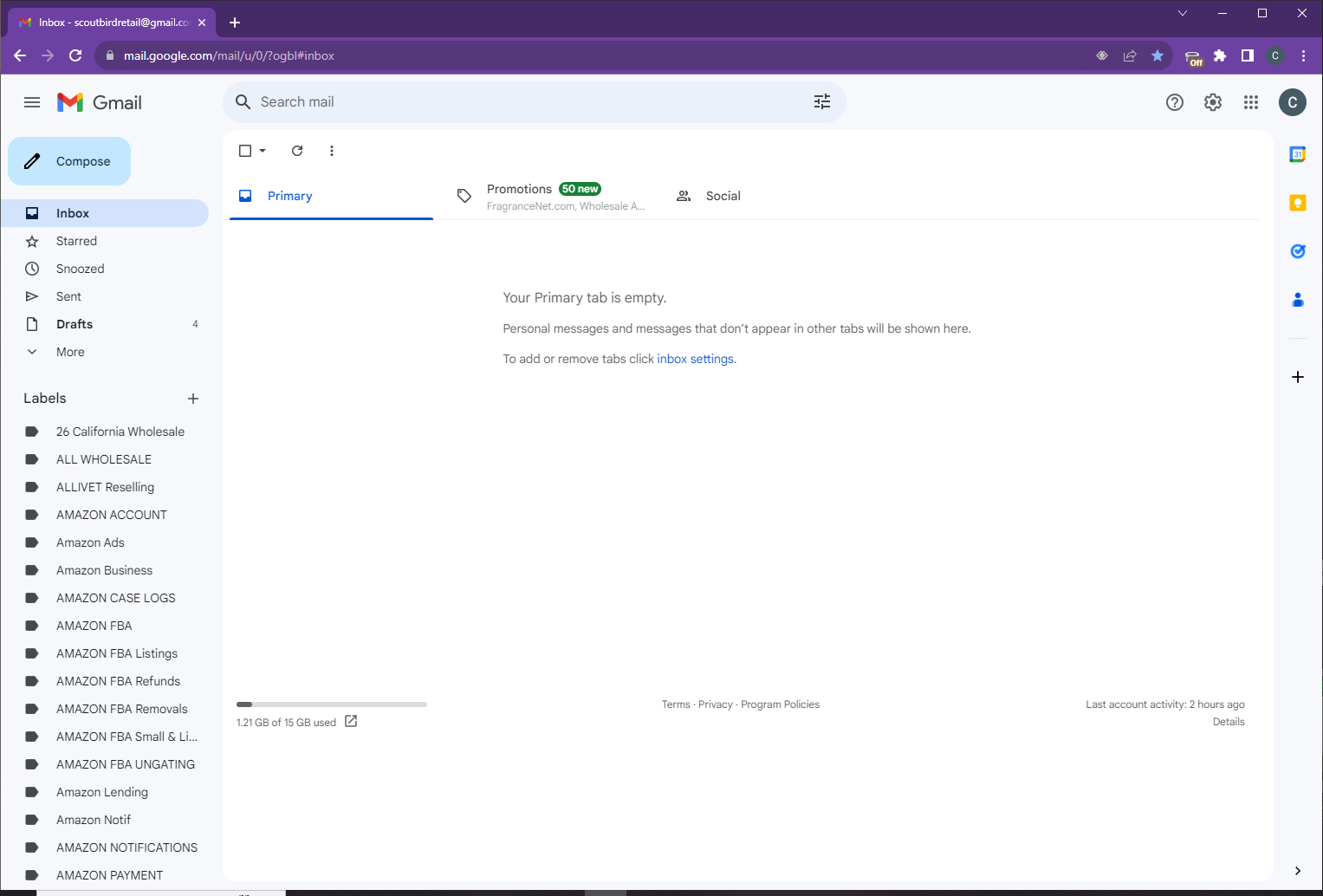Open Google Keep side panel
Viewport: 1323px width, 896px height.
[1298, 203]
